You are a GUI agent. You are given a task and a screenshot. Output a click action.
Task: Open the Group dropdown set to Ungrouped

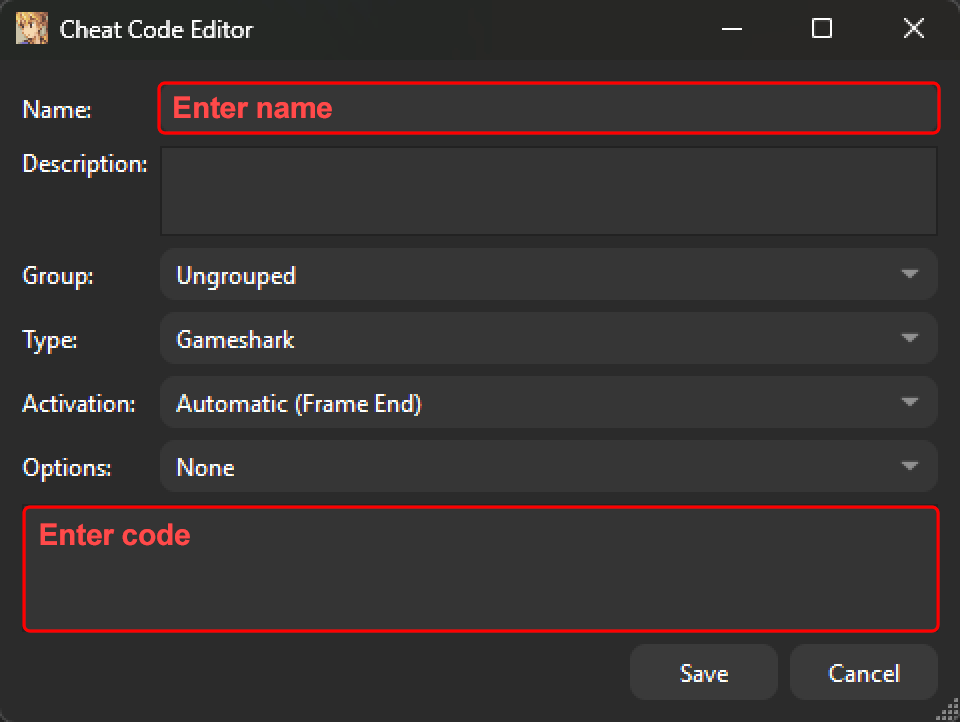(x=548, y=275)
